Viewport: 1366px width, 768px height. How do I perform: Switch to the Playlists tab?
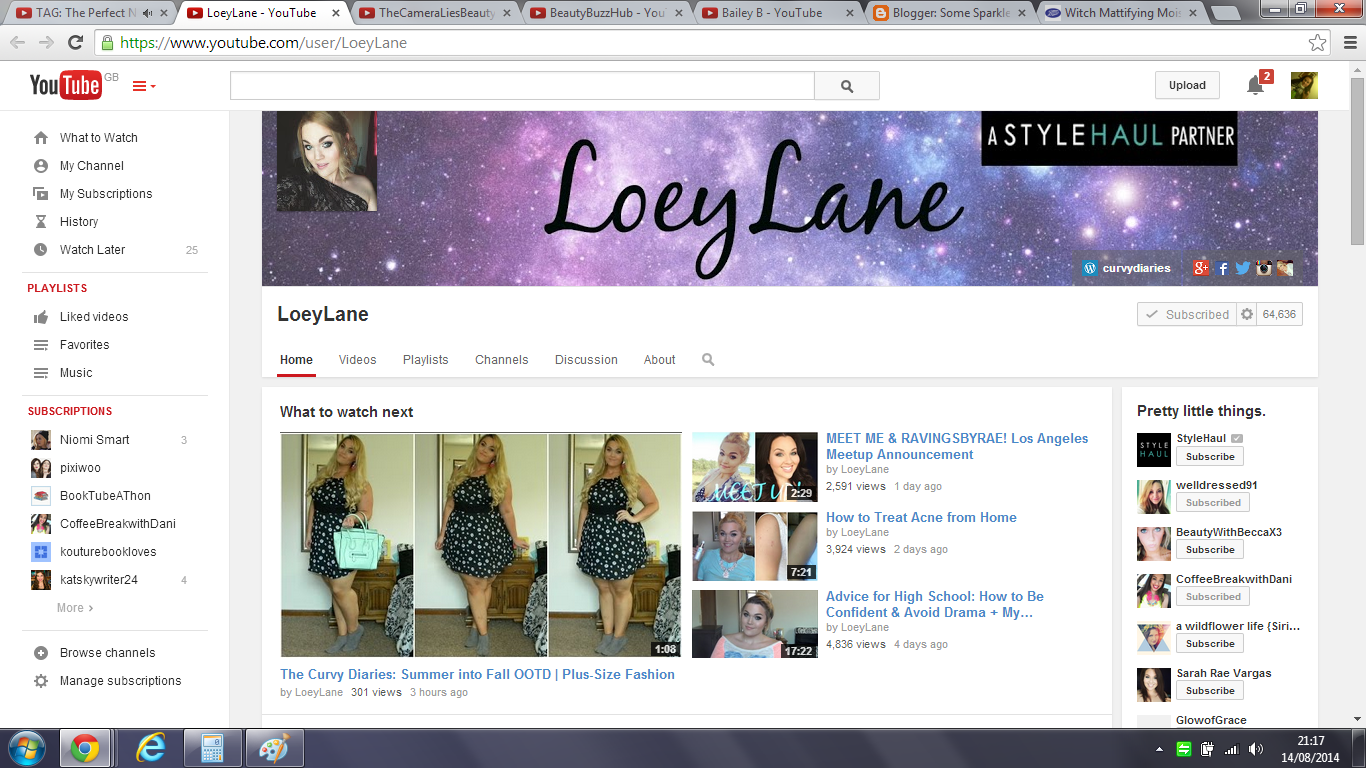click(x=426, y=360)
